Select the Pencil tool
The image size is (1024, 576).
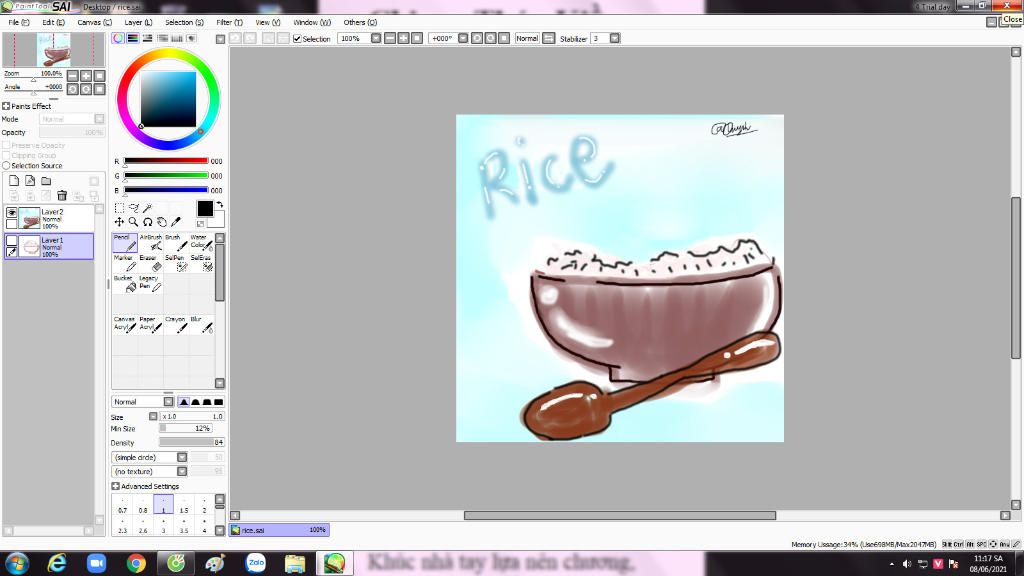click(x=125, y=242)
